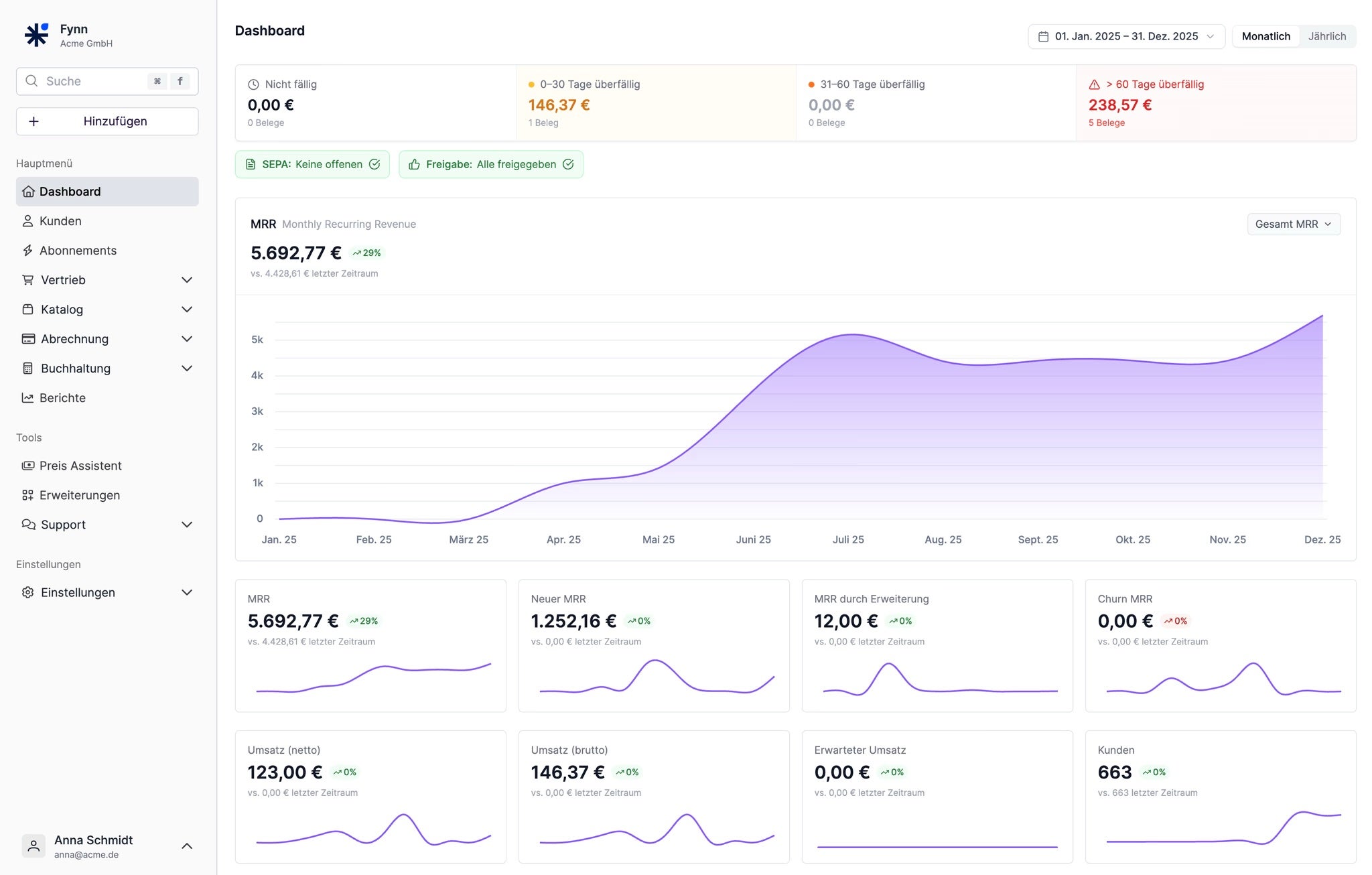Click the Preis Assistent banknote icon

coord(27,466)
